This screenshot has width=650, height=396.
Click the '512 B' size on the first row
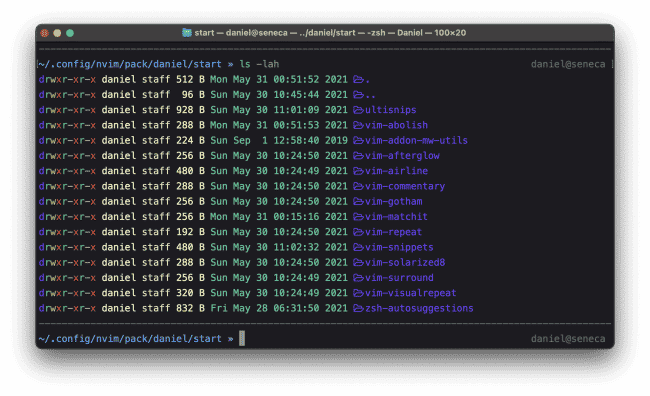point(190,79)
